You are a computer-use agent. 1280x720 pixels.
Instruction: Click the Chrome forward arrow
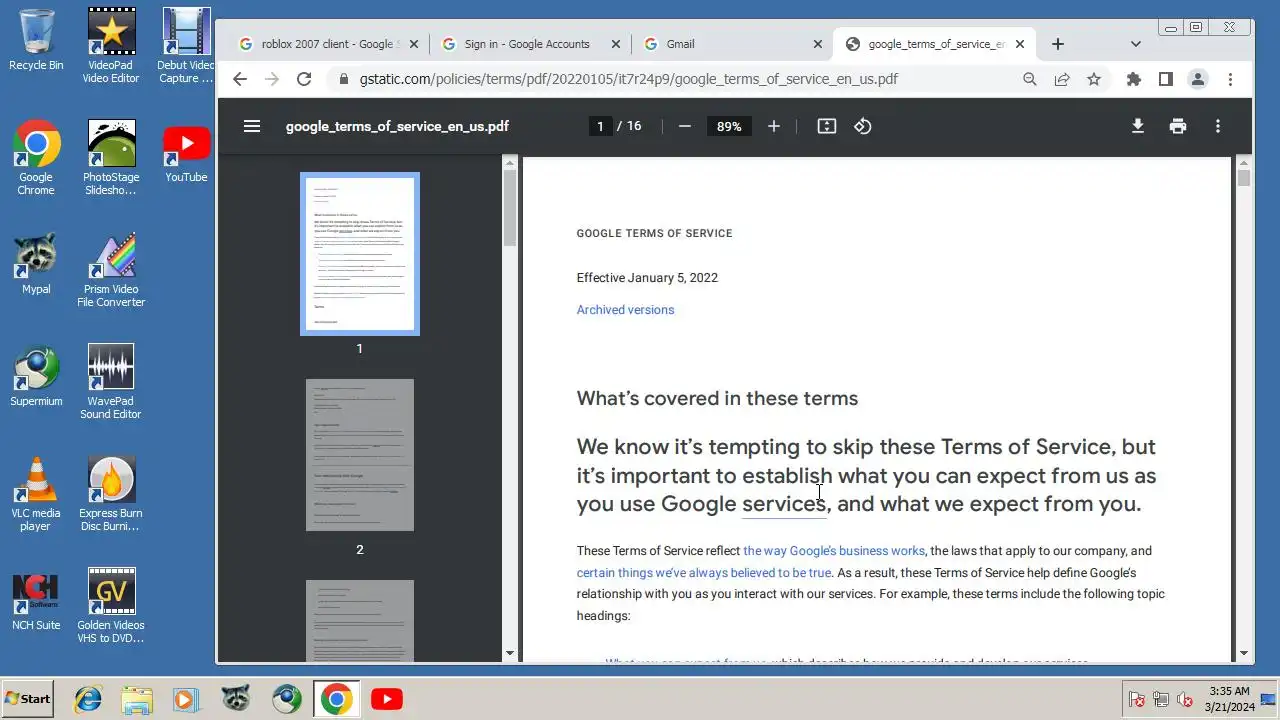click(x=271, y=79)
